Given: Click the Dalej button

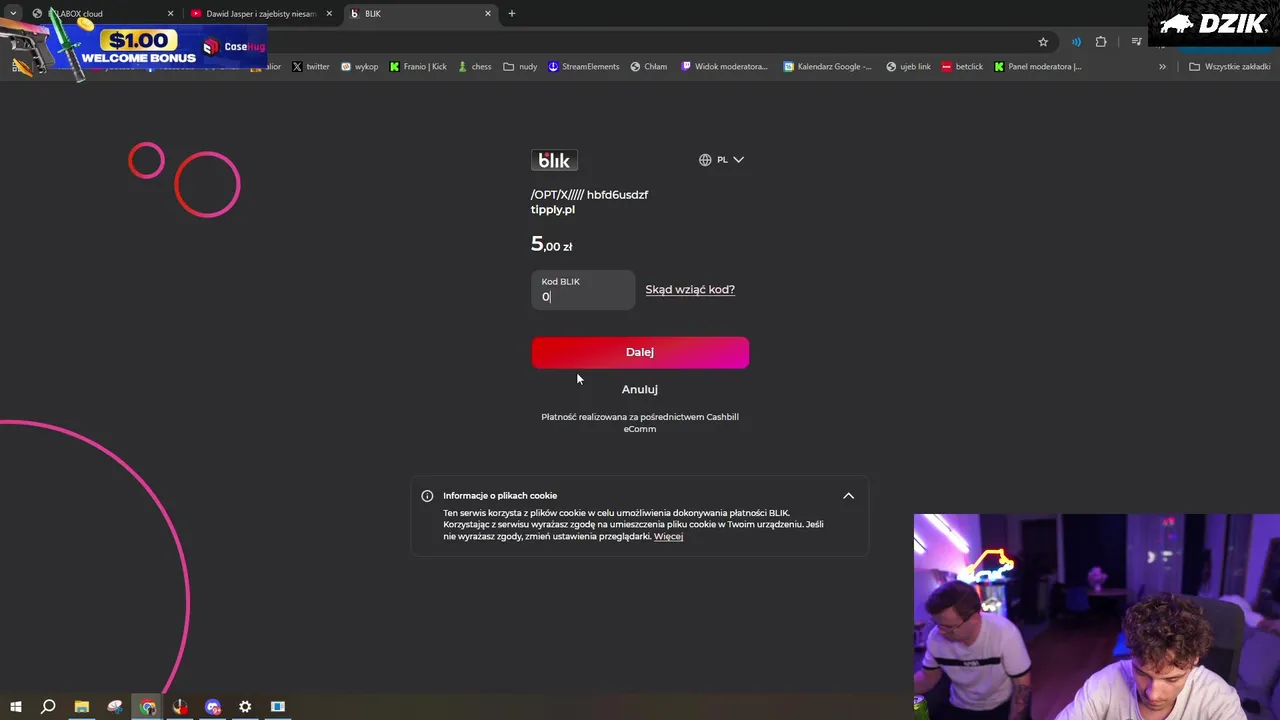Looking at the screenshot, I should [x=640, y=352].
